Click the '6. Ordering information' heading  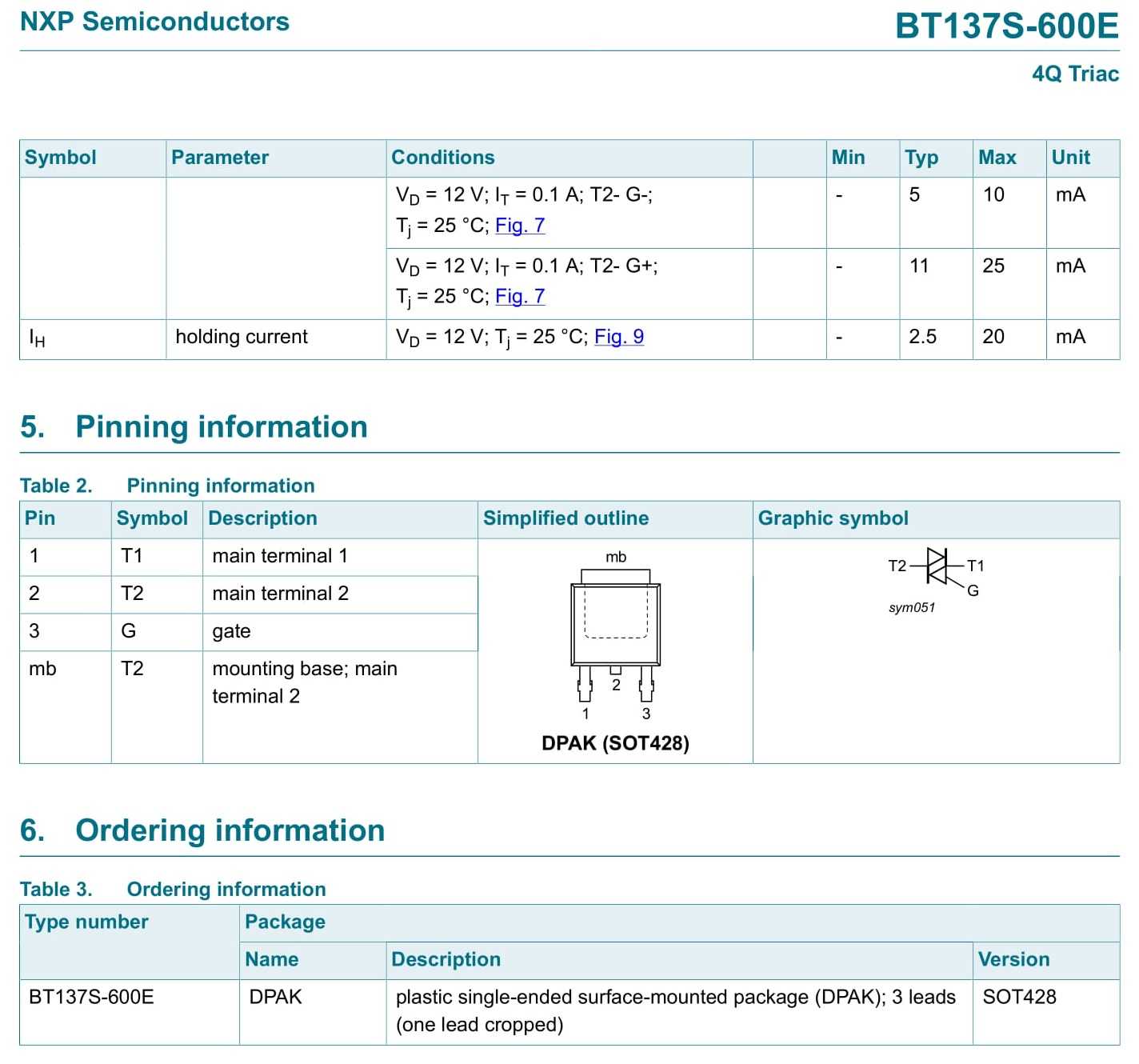pyautogui.click(x=202, y=830)
